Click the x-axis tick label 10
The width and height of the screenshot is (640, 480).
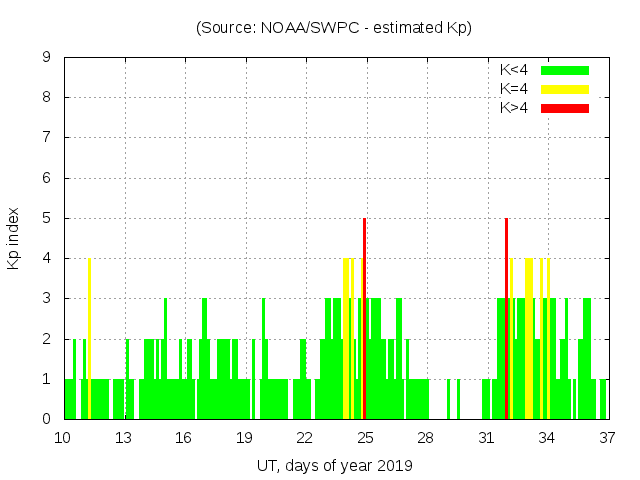(63, 438)
